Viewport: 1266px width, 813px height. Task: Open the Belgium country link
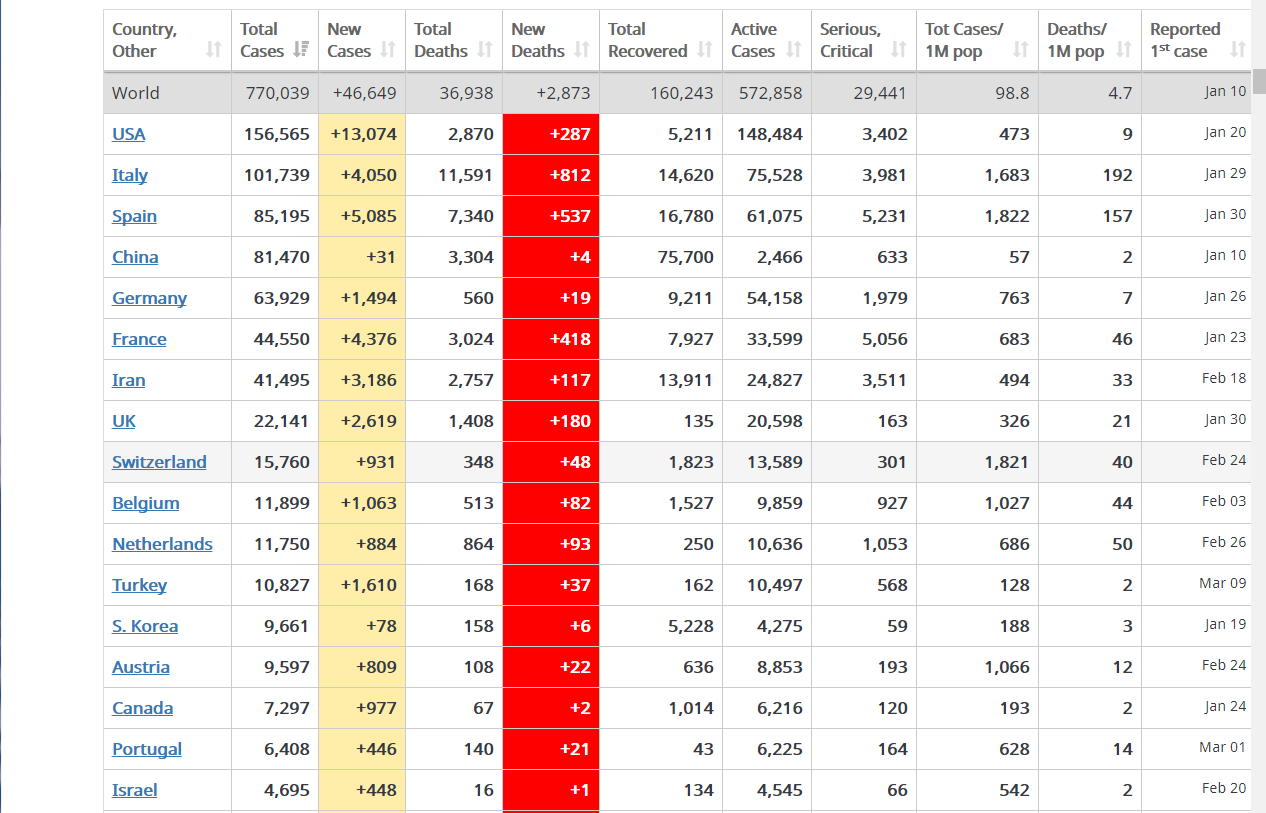146,503
